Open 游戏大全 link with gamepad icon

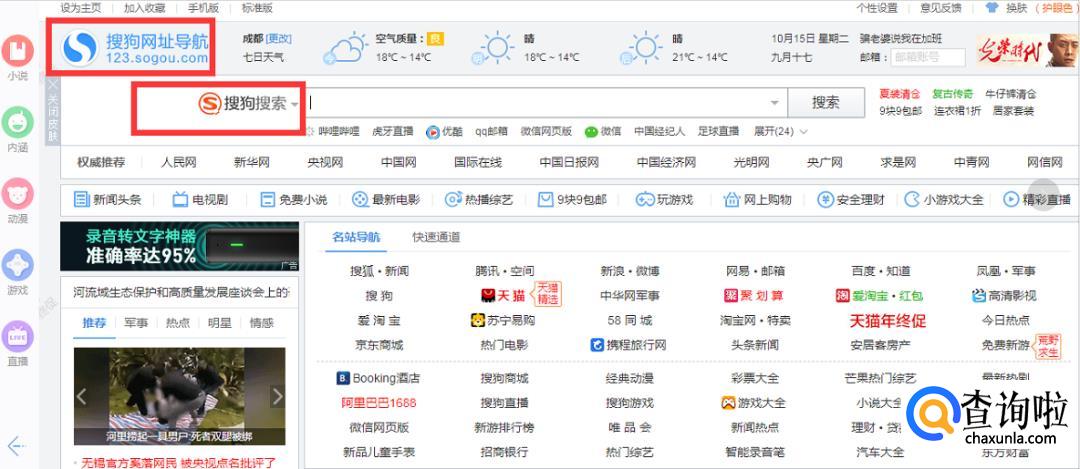[x=753, y=403]
